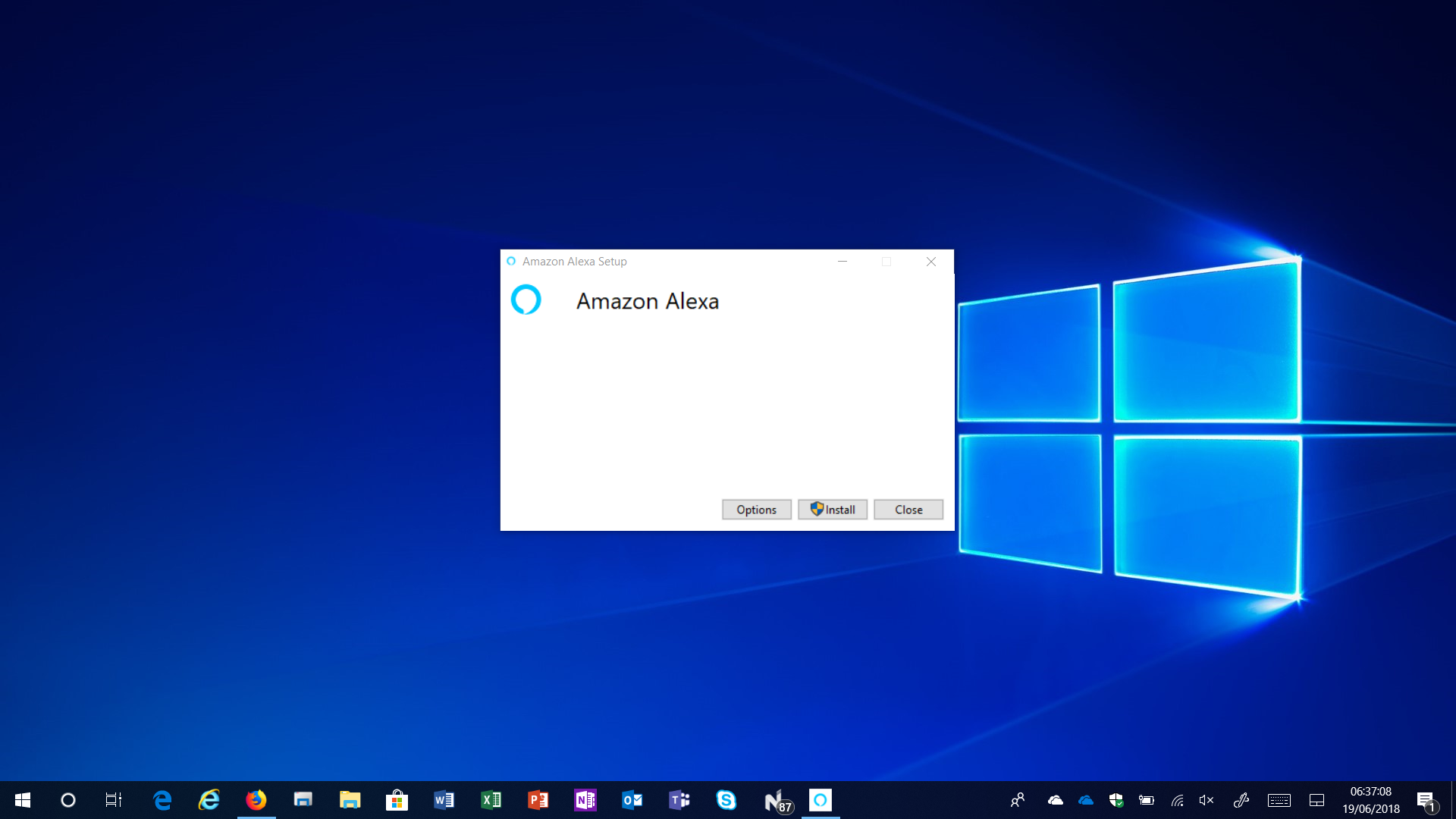The width and height of the screenshot is (1456, 819).
Task: Open the floppy disk app on the taskbar
Action: coord(303,800)
